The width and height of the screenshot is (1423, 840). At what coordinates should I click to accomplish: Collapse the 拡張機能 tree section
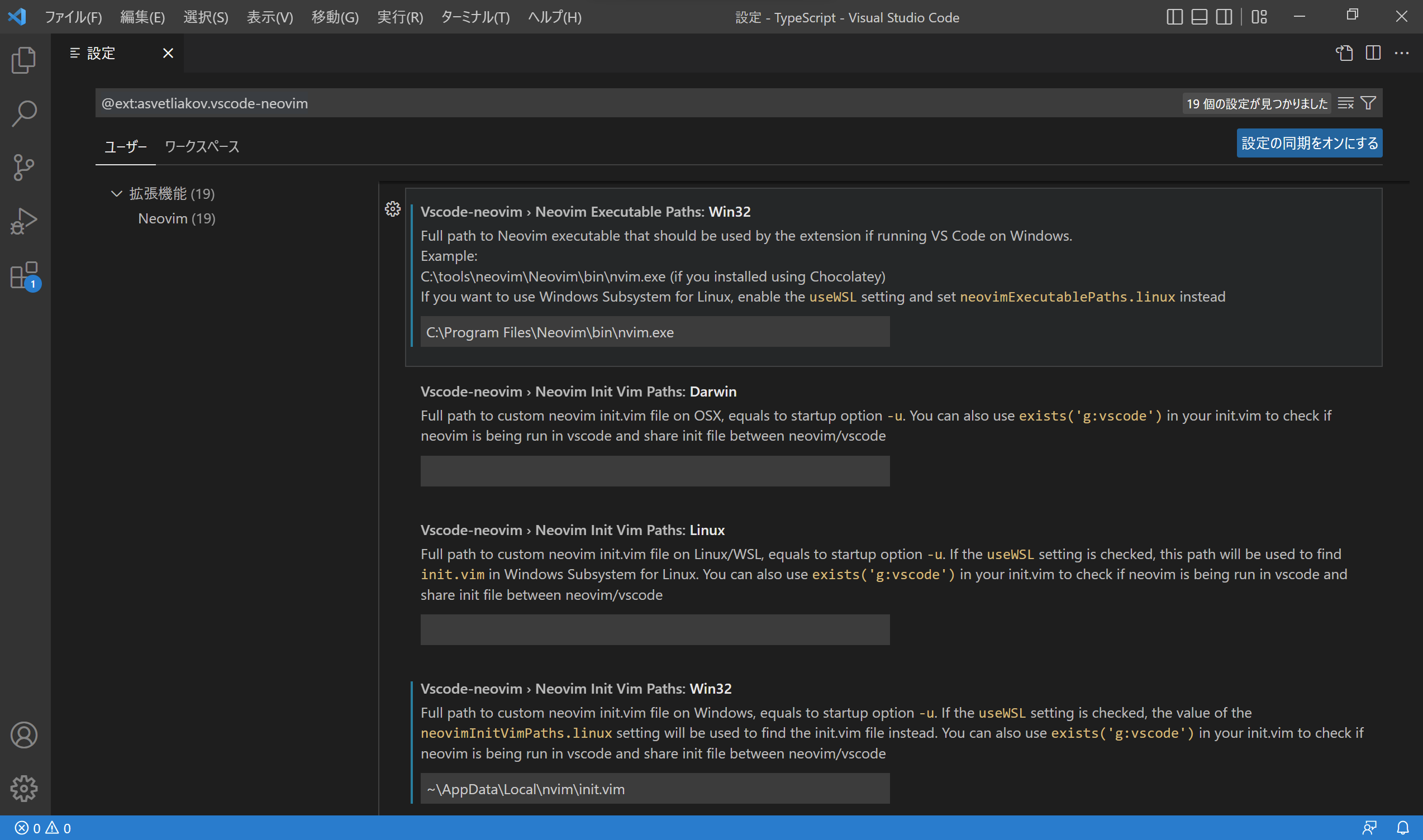(117, 193)
